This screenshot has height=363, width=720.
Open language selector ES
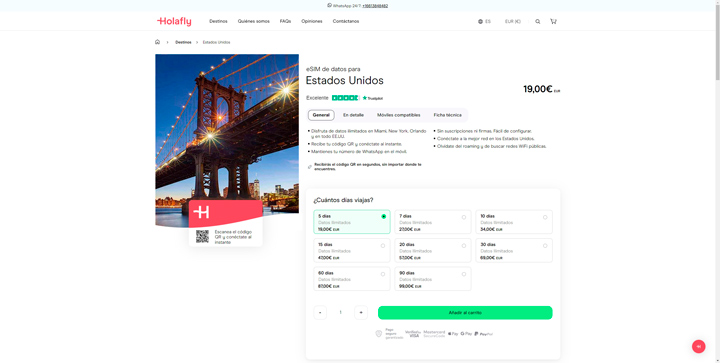[484, 22]
